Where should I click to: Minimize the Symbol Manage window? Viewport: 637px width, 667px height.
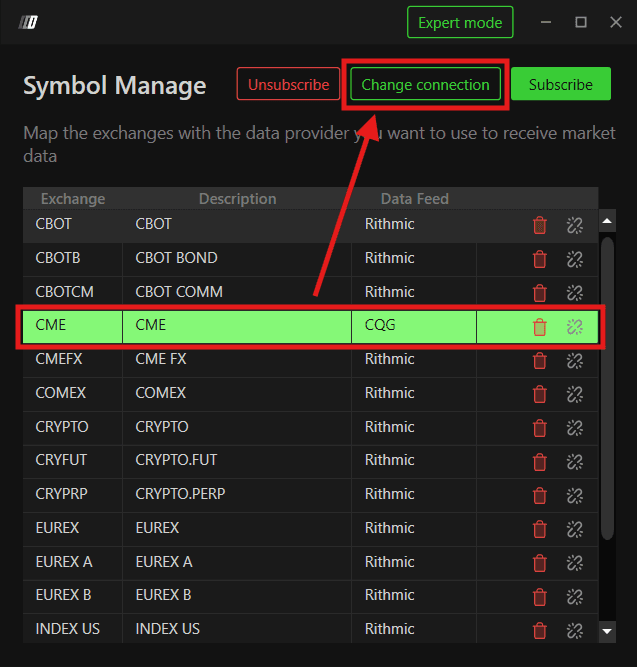[546, 22]
